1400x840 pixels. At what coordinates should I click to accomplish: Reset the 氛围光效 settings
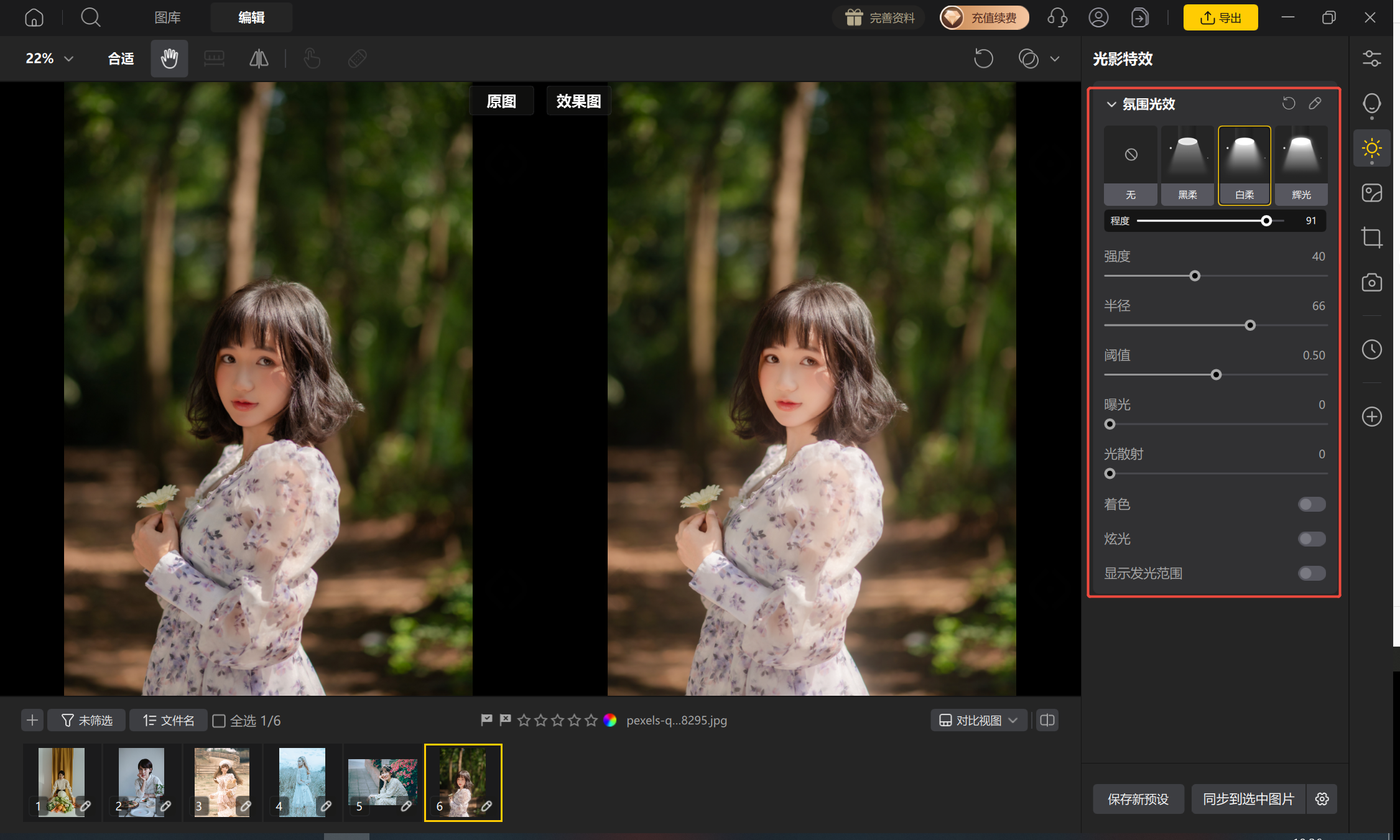[x=1289, y=103]
